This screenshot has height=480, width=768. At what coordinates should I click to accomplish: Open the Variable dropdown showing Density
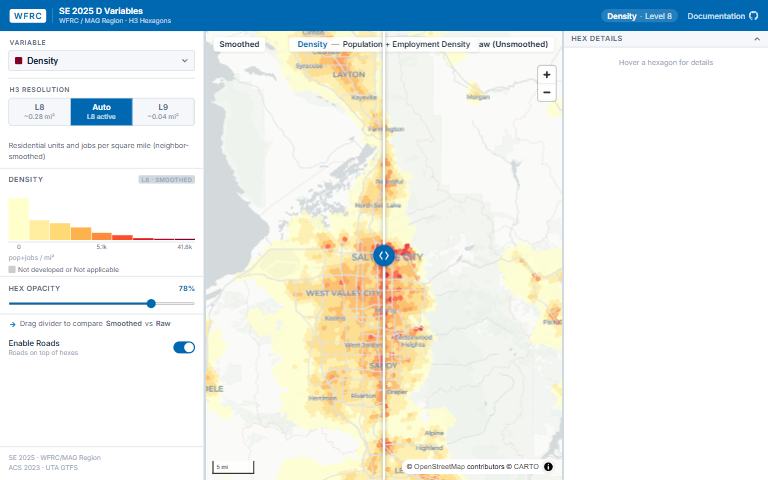[x=101, y=61]
